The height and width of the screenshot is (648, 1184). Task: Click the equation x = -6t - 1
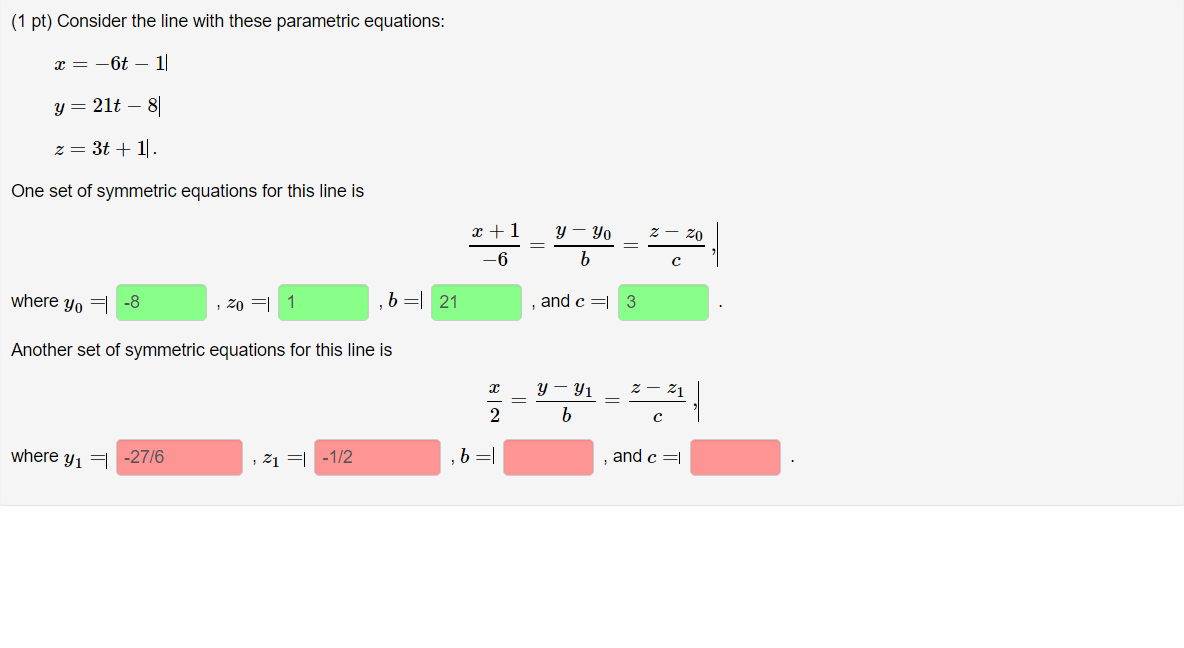coord(110,62)
